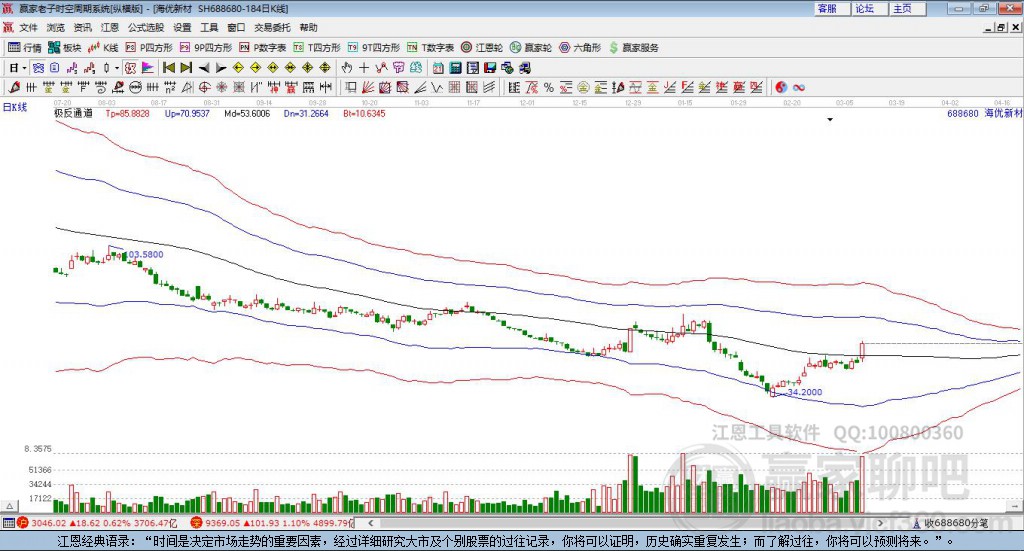Open the 资讯 menu

[x=82, y=27]
